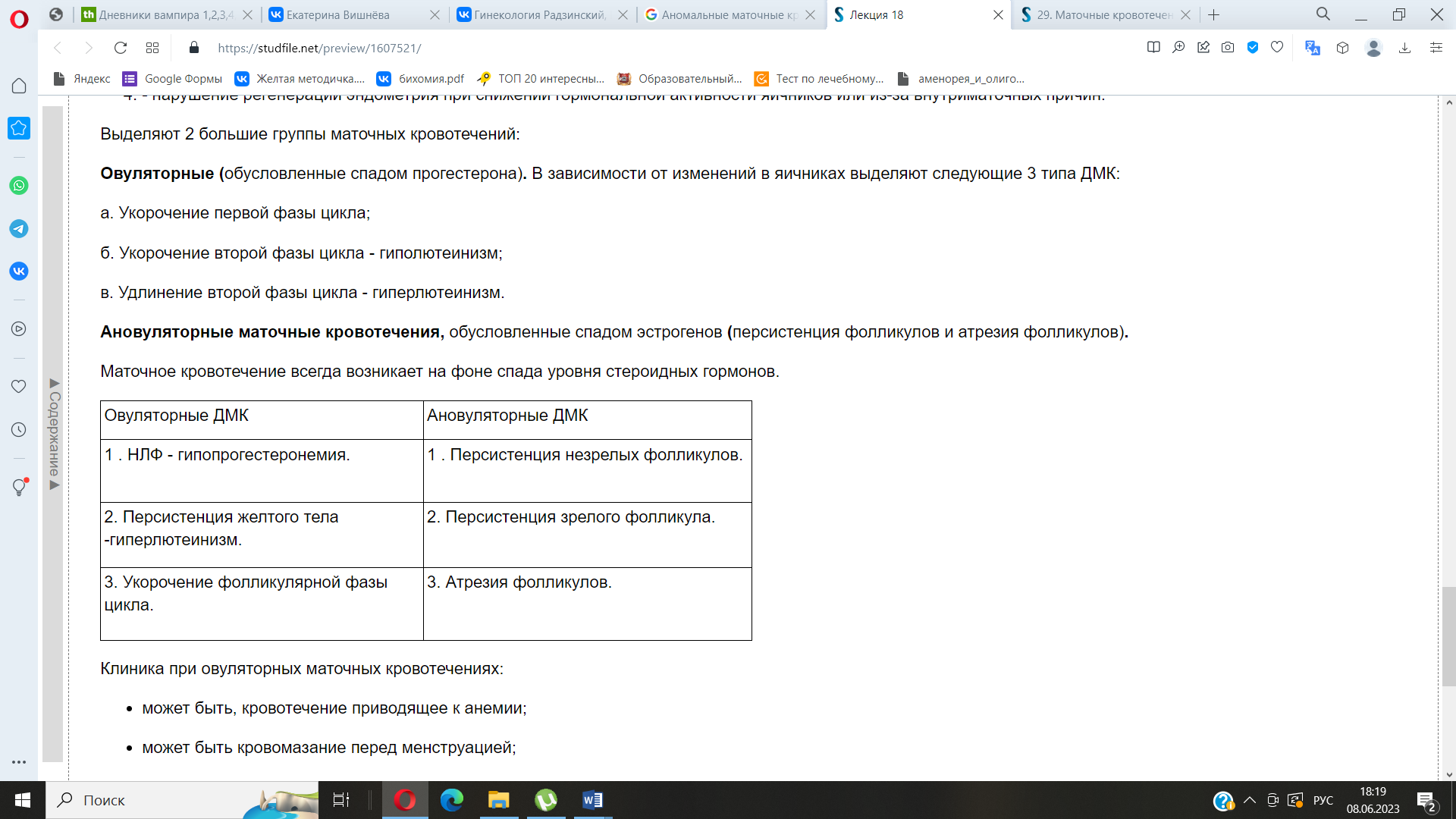
Task: Open Telegram in the sidebar
Action: (19, 228)
